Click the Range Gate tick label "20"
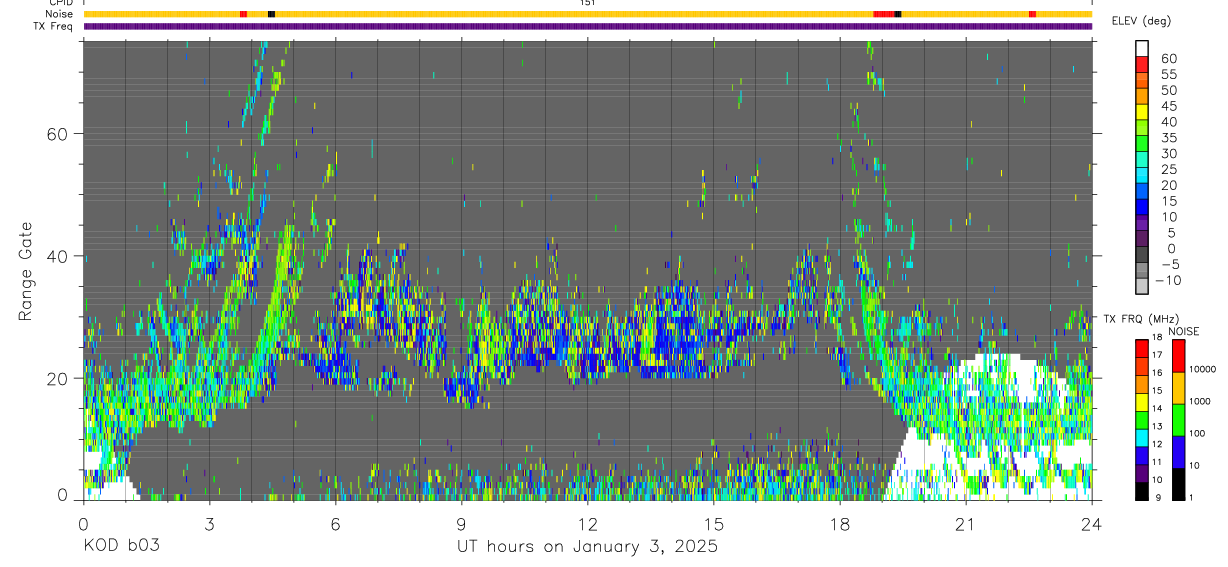The image size is (1228, 567). (60, 378)
